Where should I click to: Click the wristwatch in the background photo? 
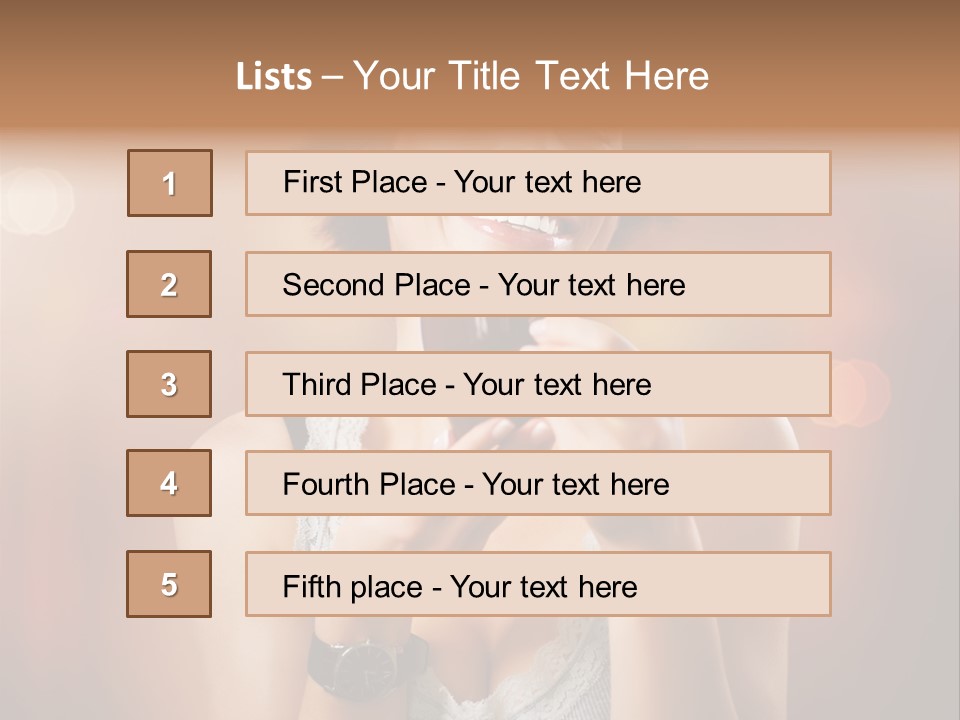coord(367,664)
